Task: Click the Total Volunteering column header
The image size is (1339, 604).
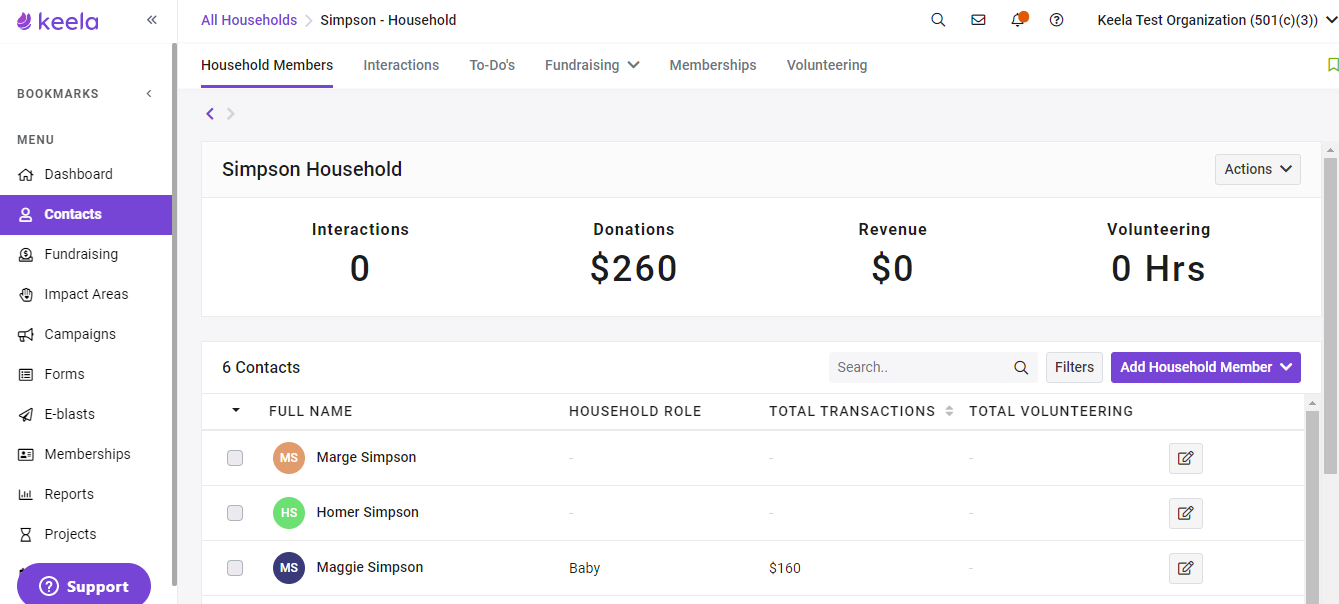Action: click(x=1051, y=411)
